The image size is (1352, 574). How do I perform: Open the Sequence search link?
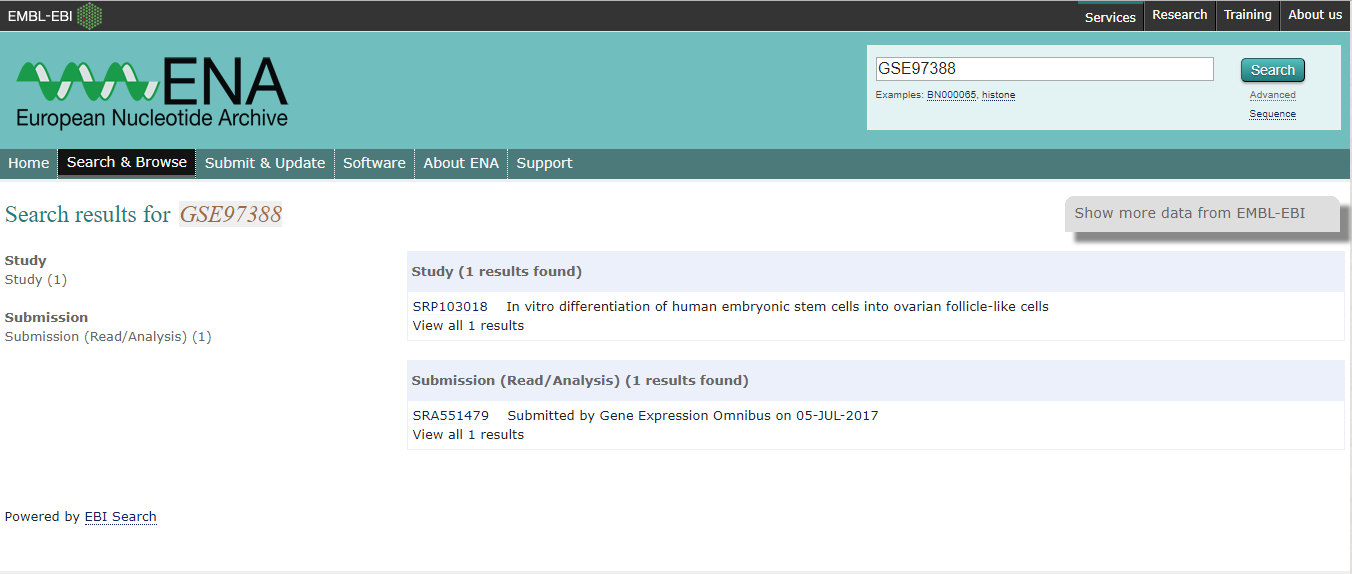[1272, 114]
